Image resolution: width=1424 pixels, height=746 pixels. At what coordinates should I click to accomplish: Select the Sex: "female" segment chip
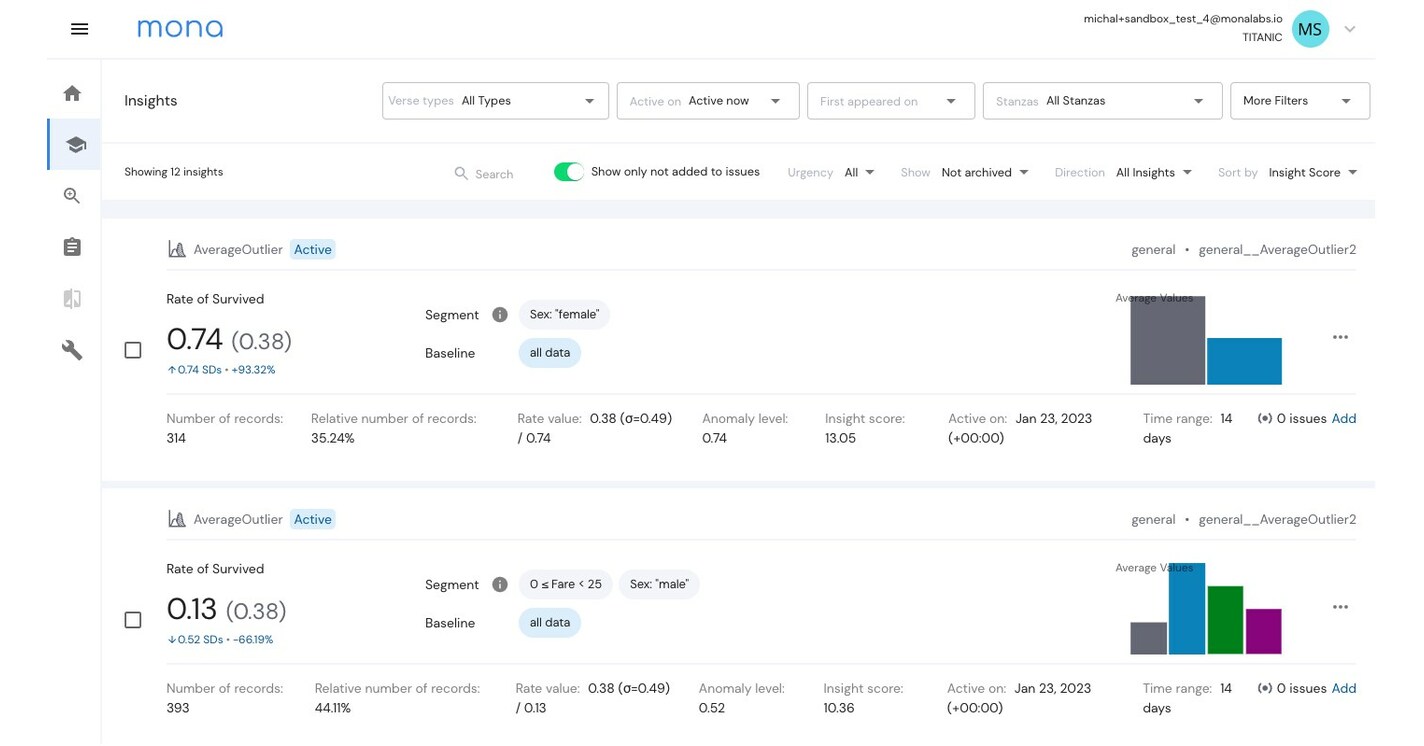click(564, 314)
